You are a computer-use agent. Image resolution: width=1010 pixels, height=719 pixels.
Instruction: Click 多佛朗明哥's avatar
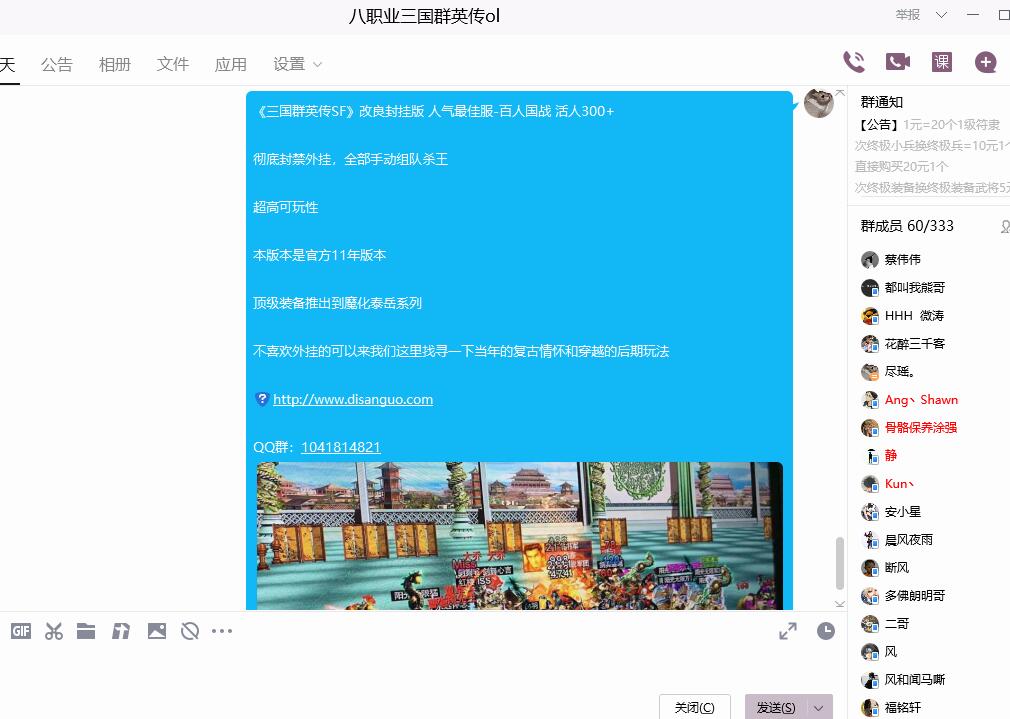(x=870, y=595)
